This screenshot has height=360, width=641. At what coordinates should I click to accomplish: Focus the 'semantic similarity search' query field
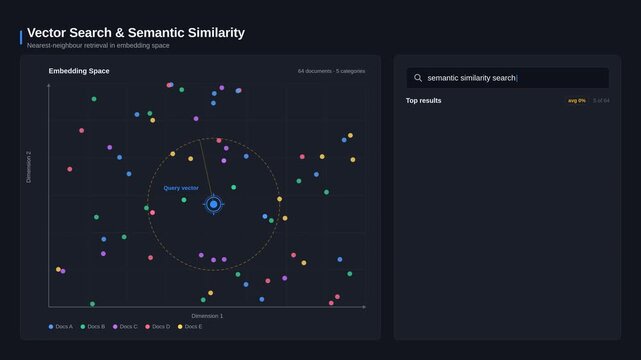[x=507, y=78]
